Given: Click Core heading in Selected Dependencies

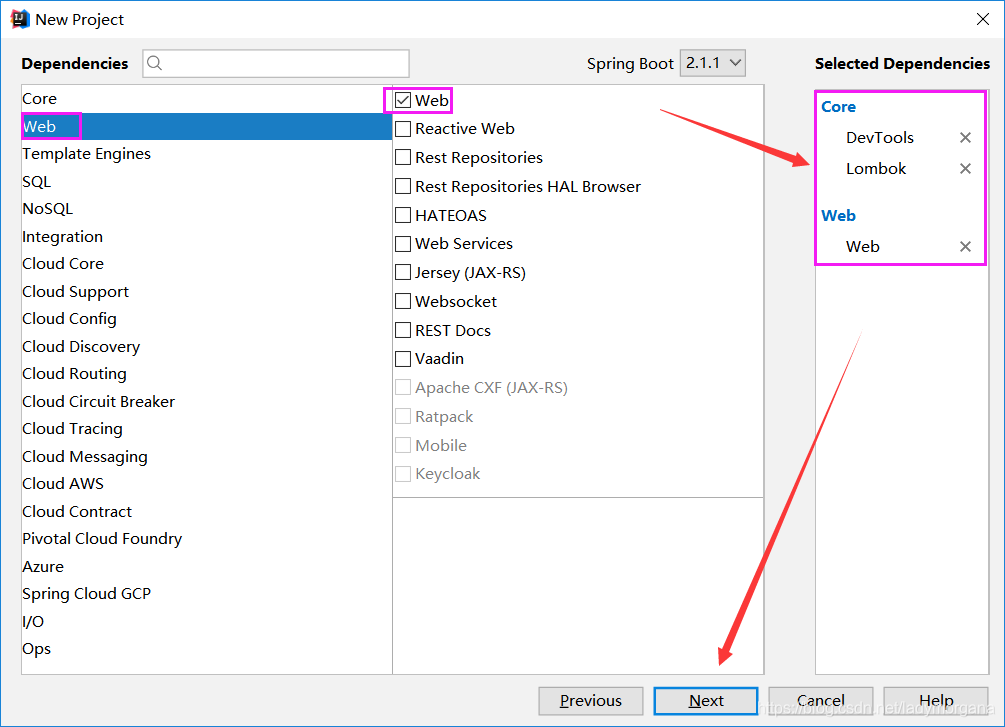Looking at the screenshot, I should 838,107.
